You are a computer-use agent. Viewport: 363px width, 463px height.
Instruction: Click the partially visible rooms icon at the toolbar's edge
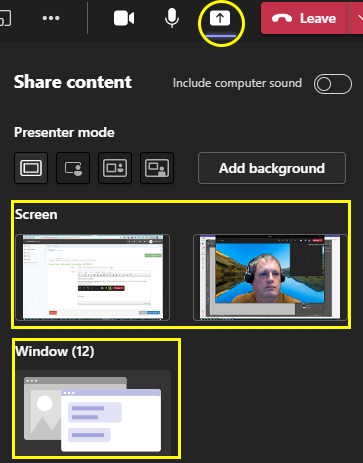coord(5,18)
